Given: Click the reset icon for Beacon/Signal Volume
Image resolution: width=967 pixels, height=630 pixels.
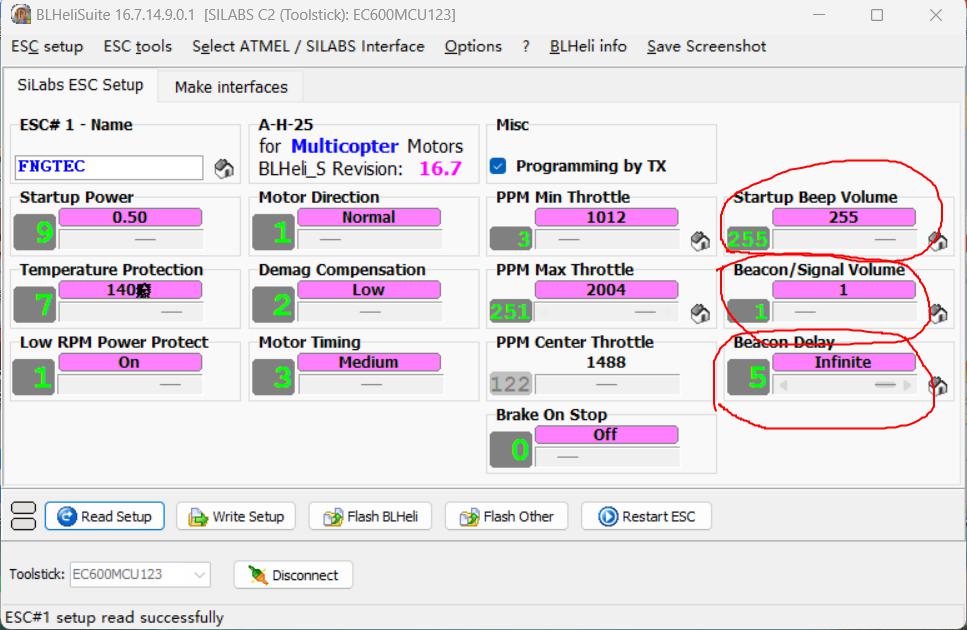Looking at the screenshot, I should click(x=937, y=313).
